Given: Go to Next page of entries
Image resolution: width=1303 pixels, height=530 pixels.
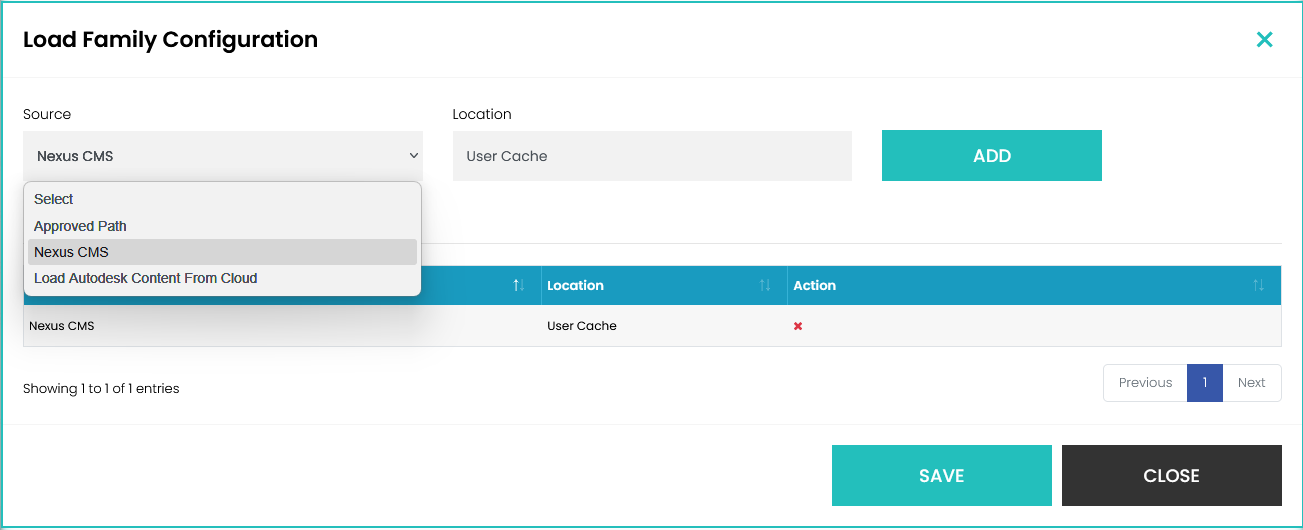Looking at the screenshot, I should point(1251,383).
